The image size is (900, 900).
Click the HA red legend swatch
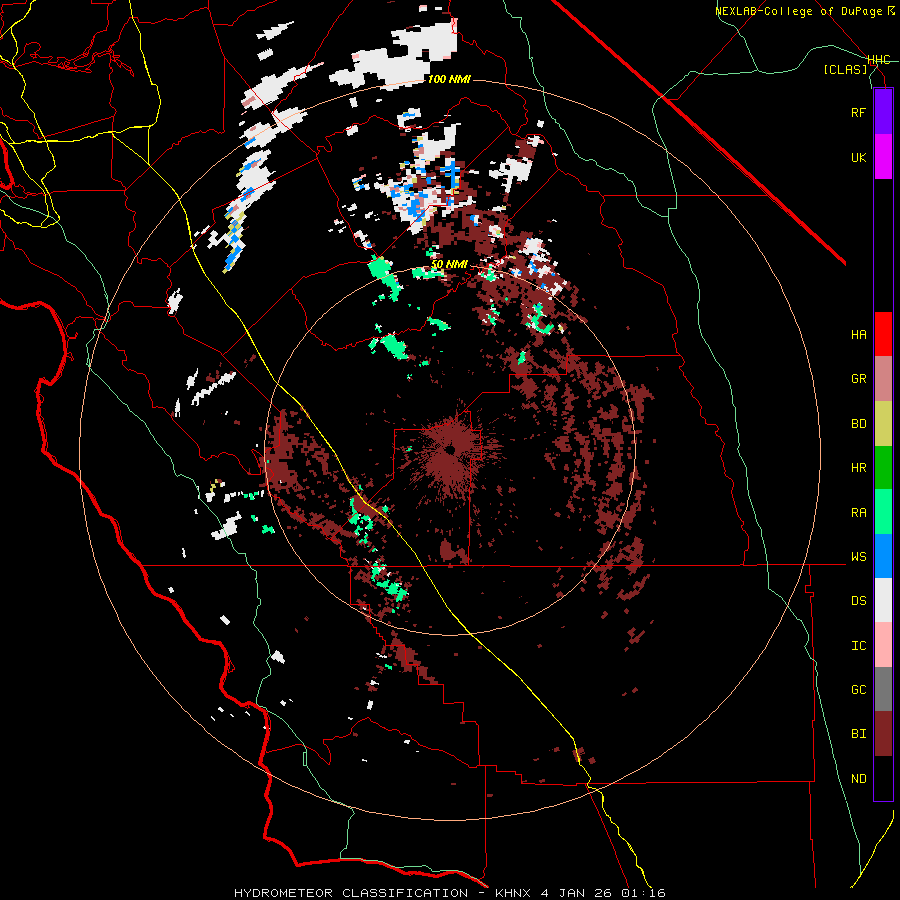click(x=883, y=334)
